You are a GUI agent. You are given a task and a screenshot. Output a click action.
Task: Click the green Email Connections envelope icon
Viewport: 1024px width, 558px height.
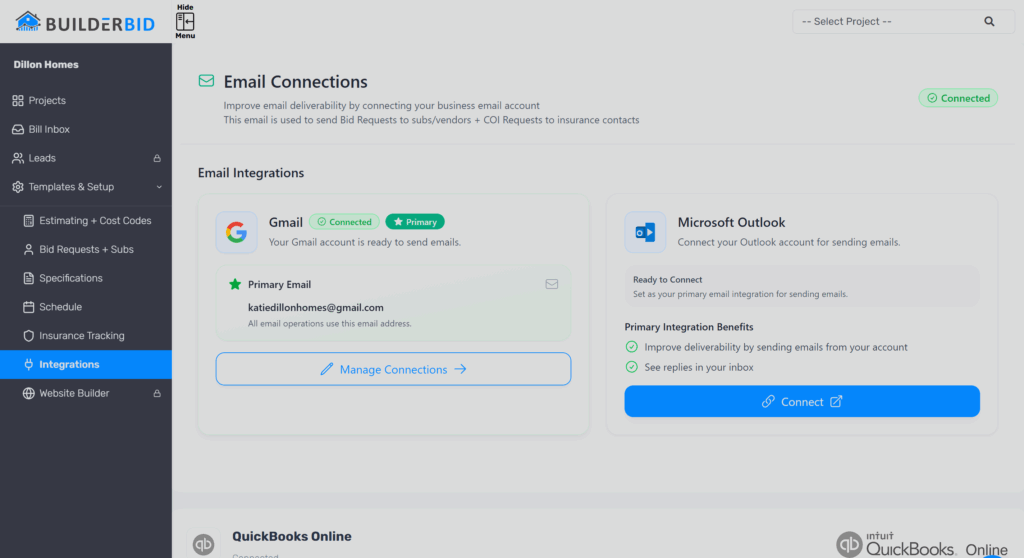[206, 82]
